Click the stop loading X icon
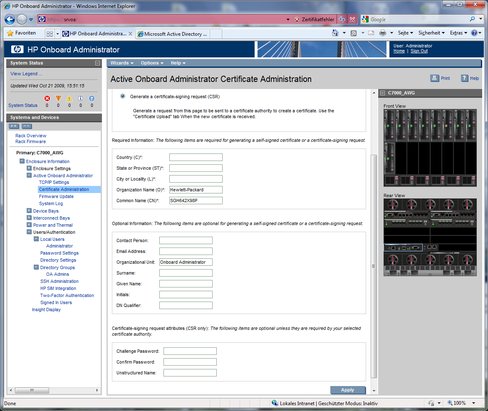This screenshot has height=411, width=488. click(x=352, y=20)
